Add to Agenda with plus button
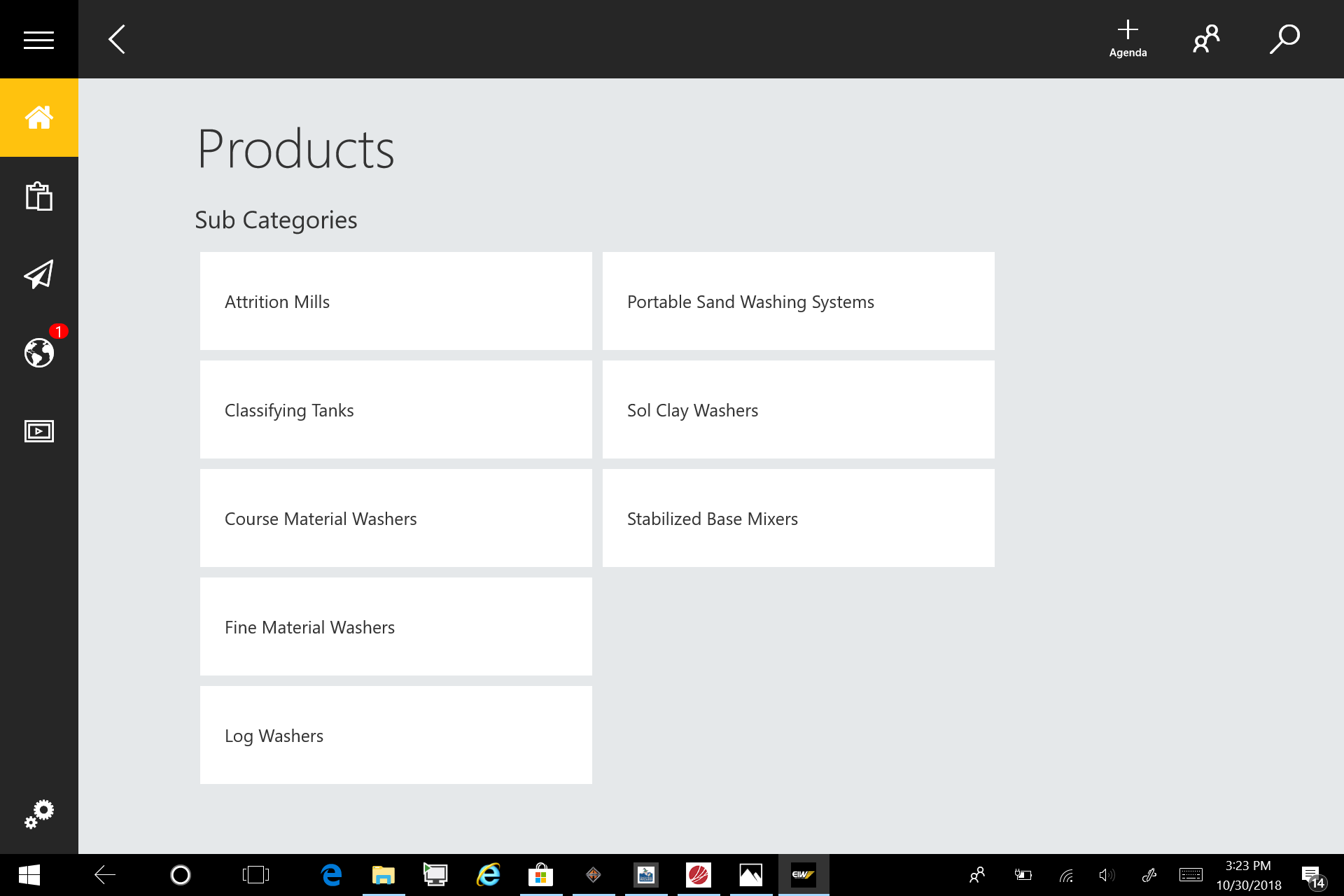The width and height of the screenshot is (1344, 896). (x=1128, y=38)
